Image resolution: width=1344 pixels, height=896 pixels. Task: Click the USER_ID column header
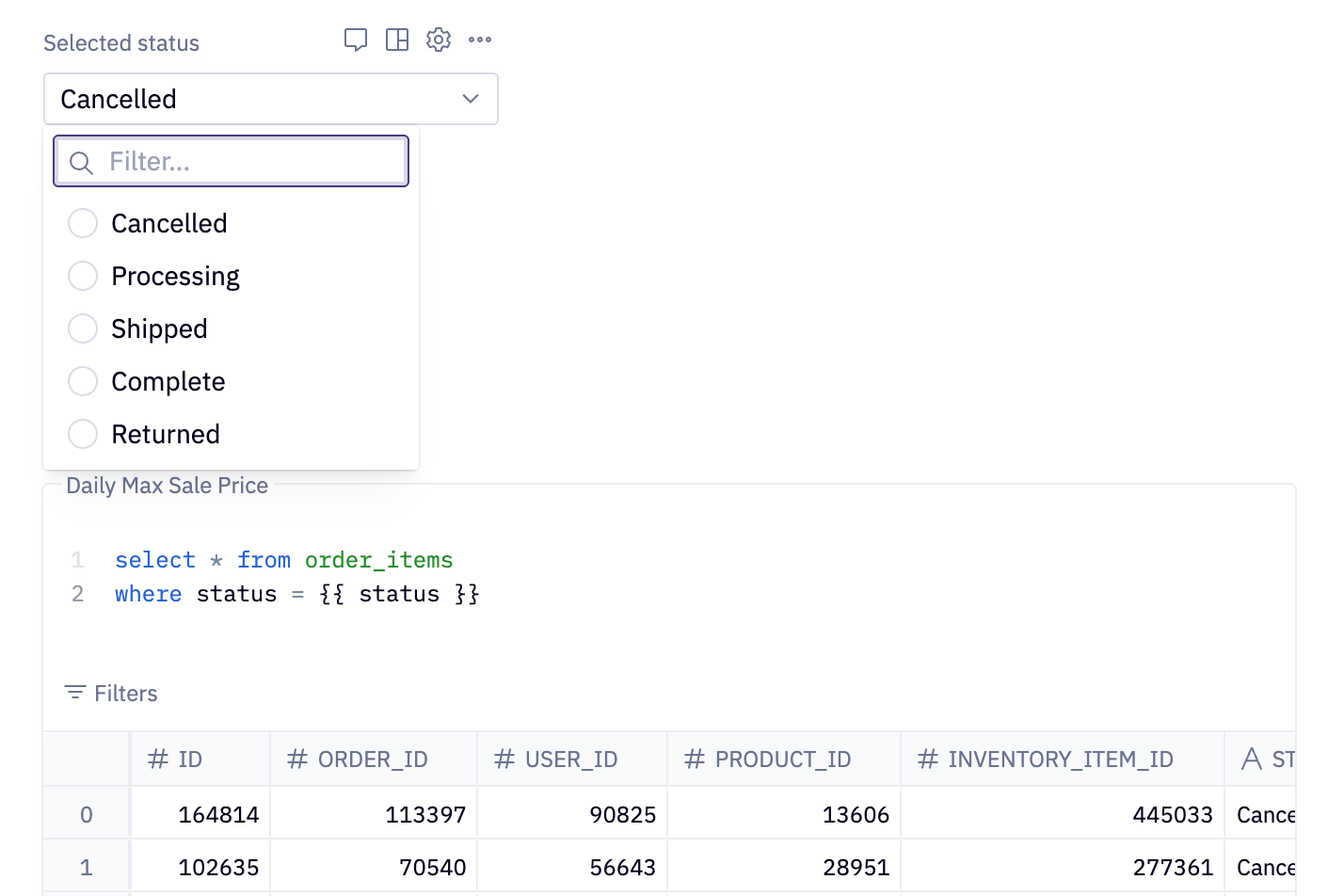(x=570, y=760)
